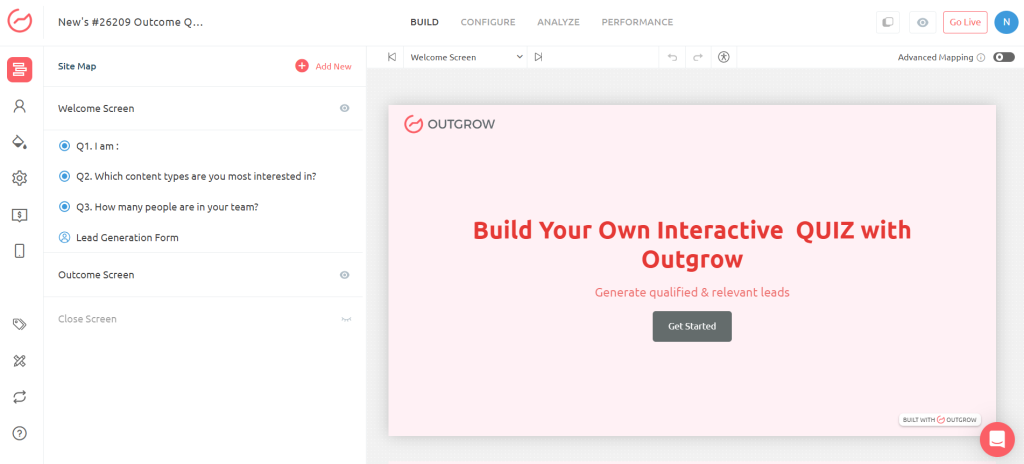The image size is (1024, 464).
Task: Open the mobile preview phone icon
Action: coord(19,251)
